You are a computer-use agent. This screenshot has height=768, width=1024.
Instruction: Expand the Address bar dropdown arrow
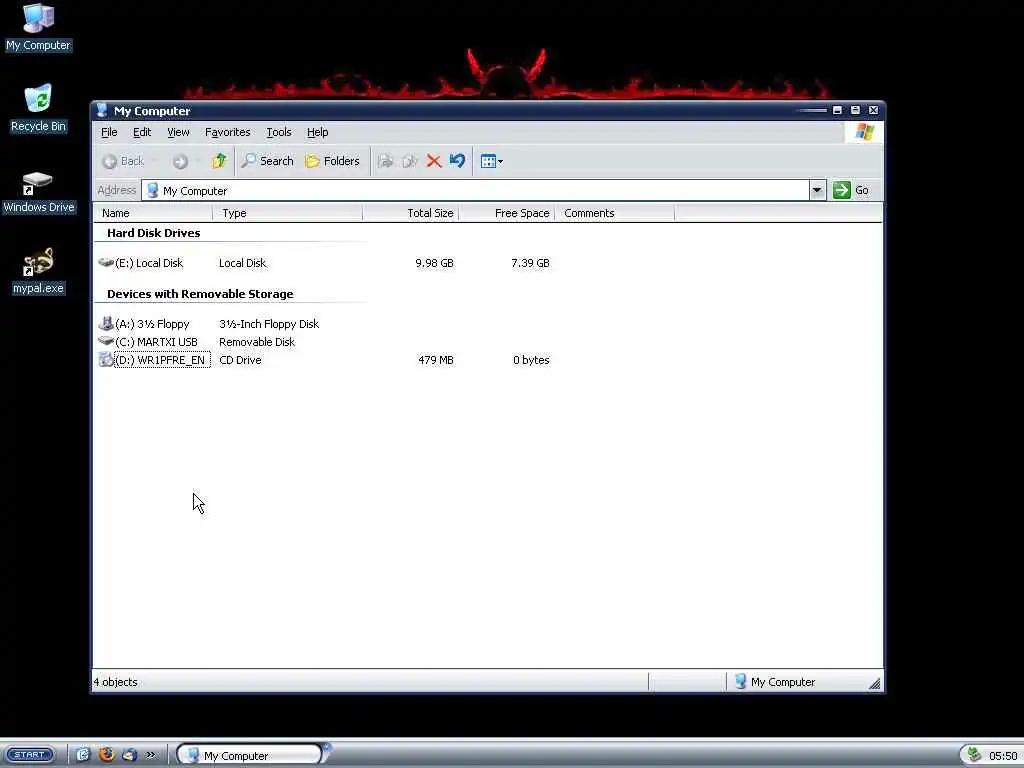[x=817, y=191]
